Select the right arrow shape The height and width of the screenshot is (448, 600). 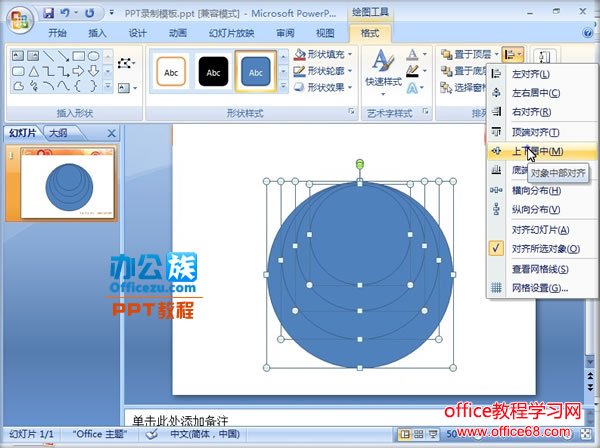click(78, 71)
